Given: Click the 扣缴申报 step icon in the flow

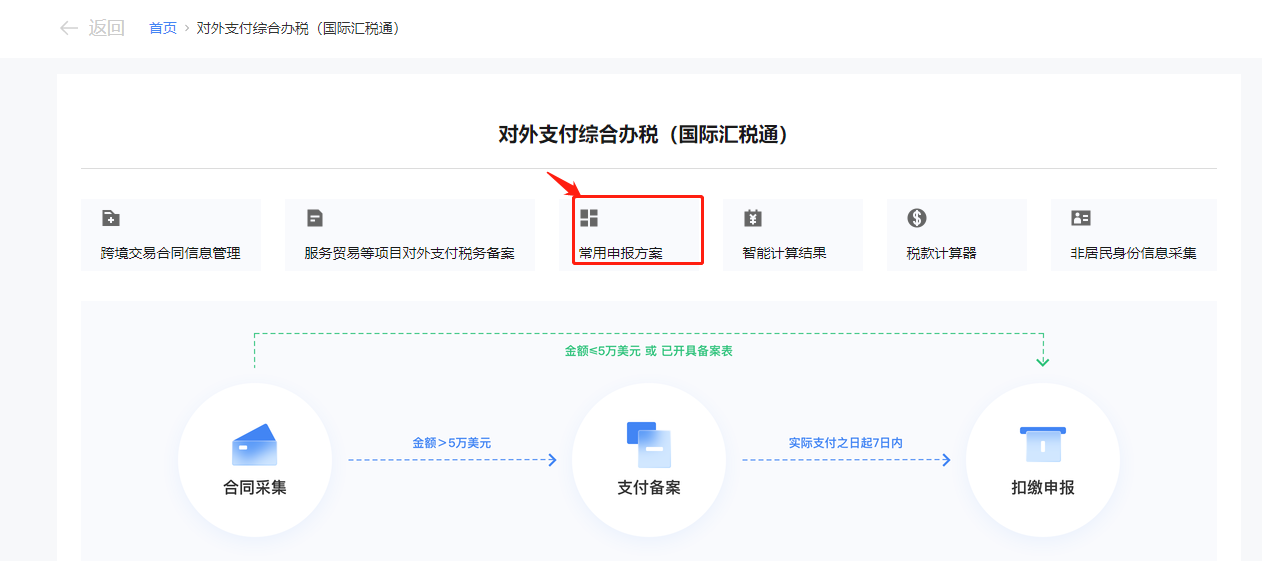Looking at the screenshot, I should (1042, 444).
